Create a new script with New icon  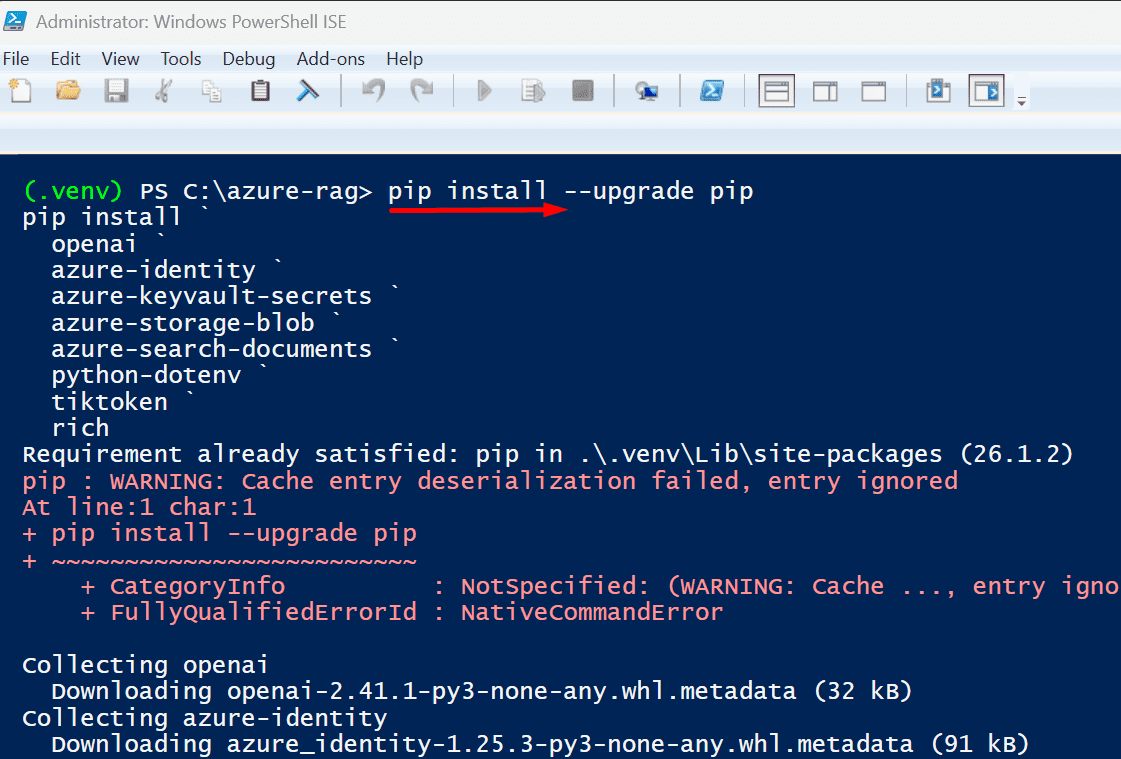click(x=20, y=91)
